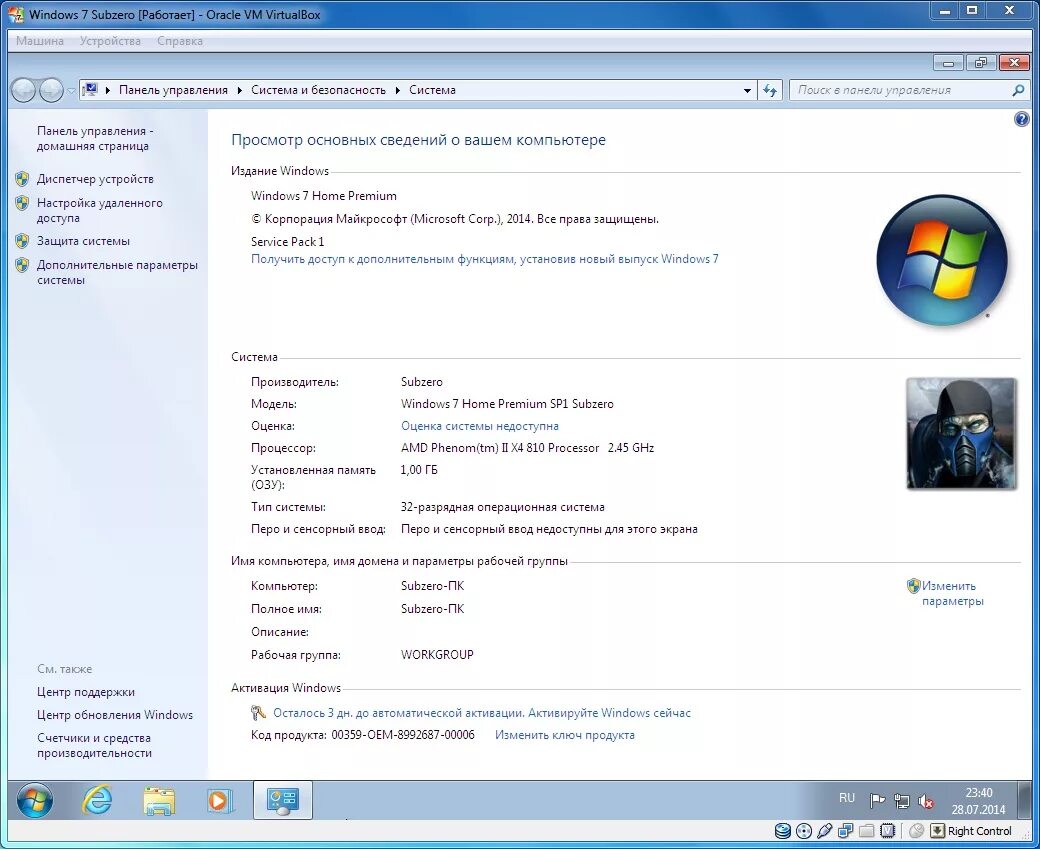Expand the recent pages arrow near Back
Screen dimensions: 1040x849
[x=70, y=91]
